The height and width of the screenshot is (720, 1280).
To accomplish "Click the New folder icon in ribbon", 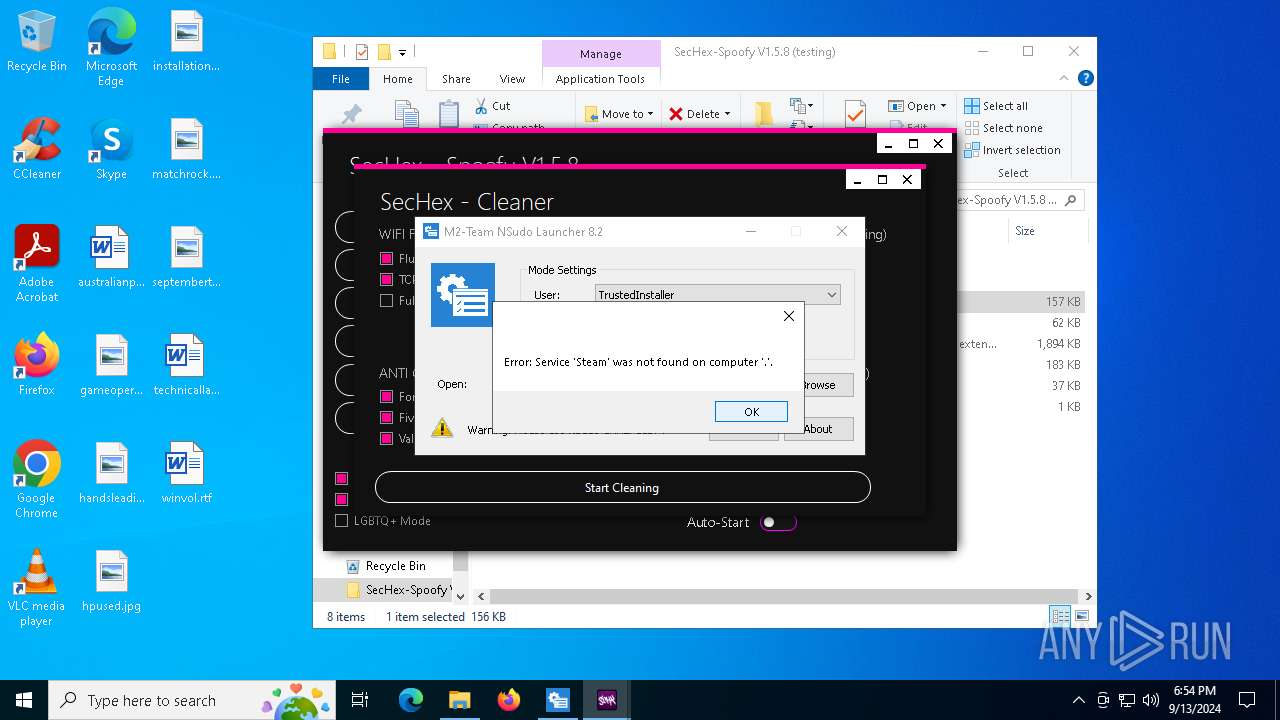I will pyautogui.click(x=764, y=112).
